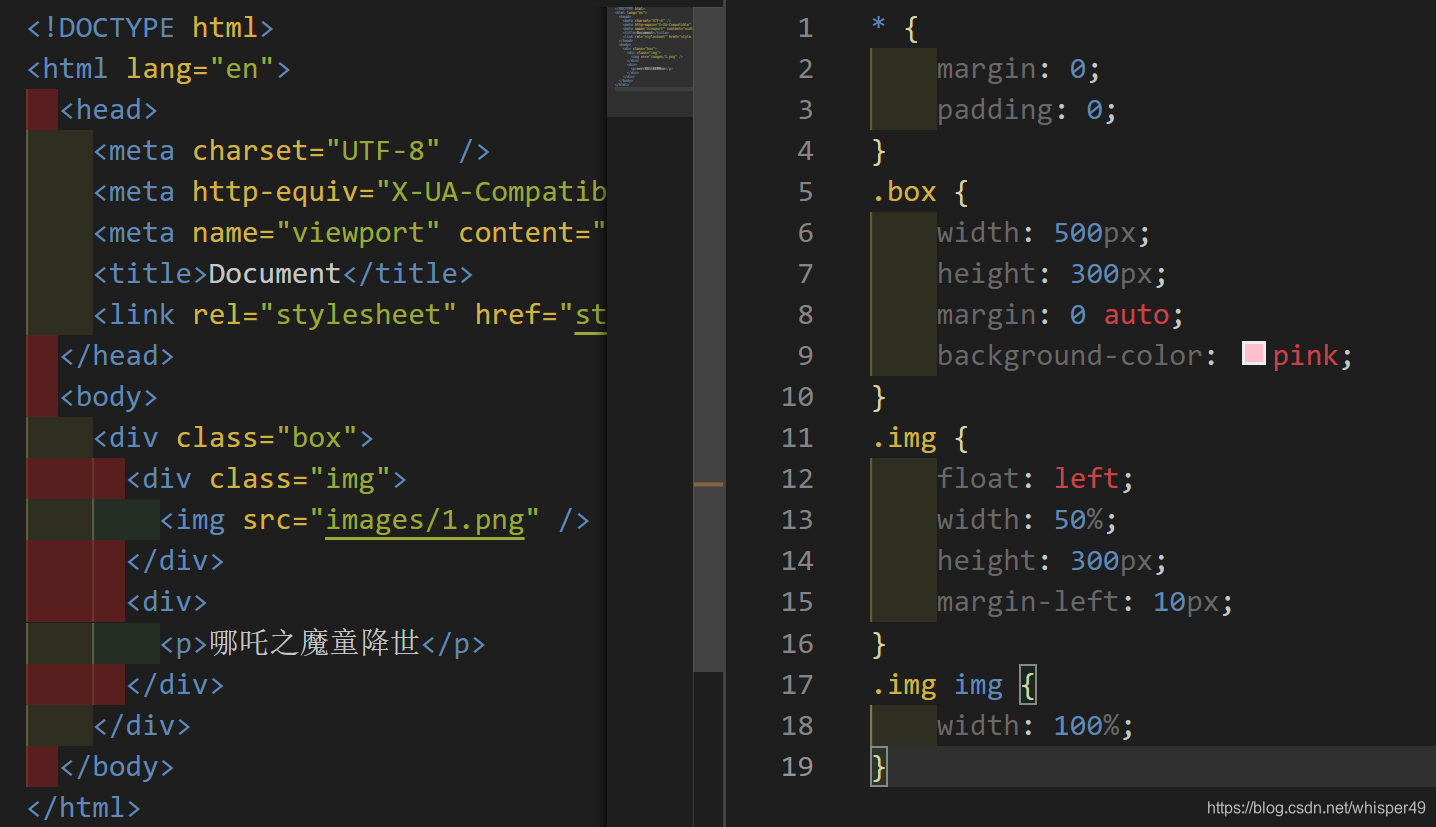Click the float: left declaration
This screenshot has height=827, width=1436.
click(1035, 479)
